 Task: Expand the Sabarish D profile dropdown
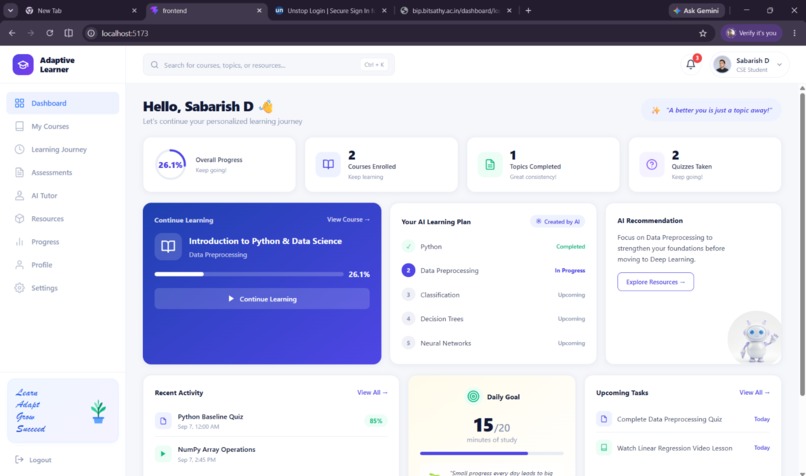(x=779, y=65)
